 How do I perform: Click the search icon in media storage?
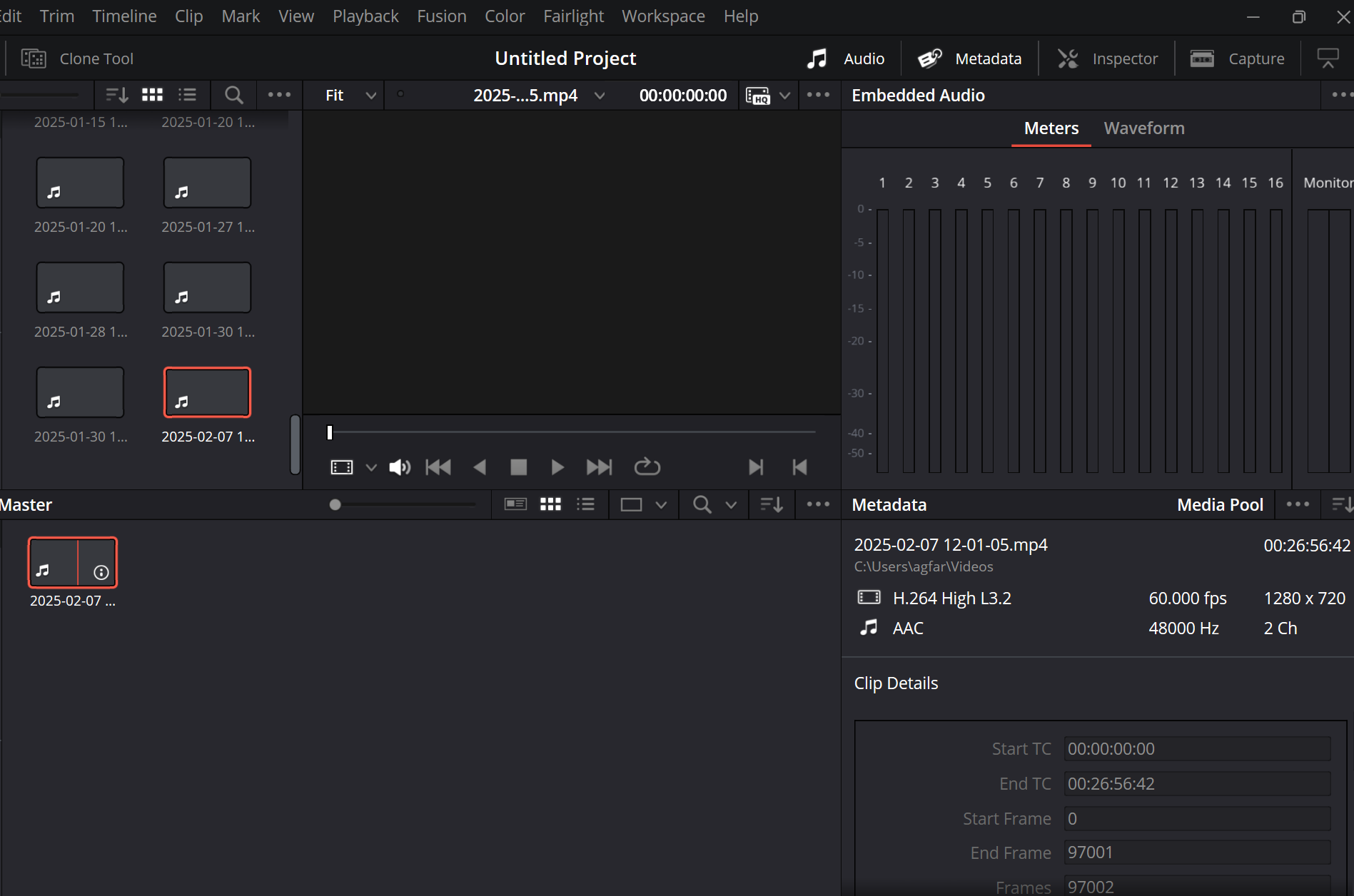233,95
